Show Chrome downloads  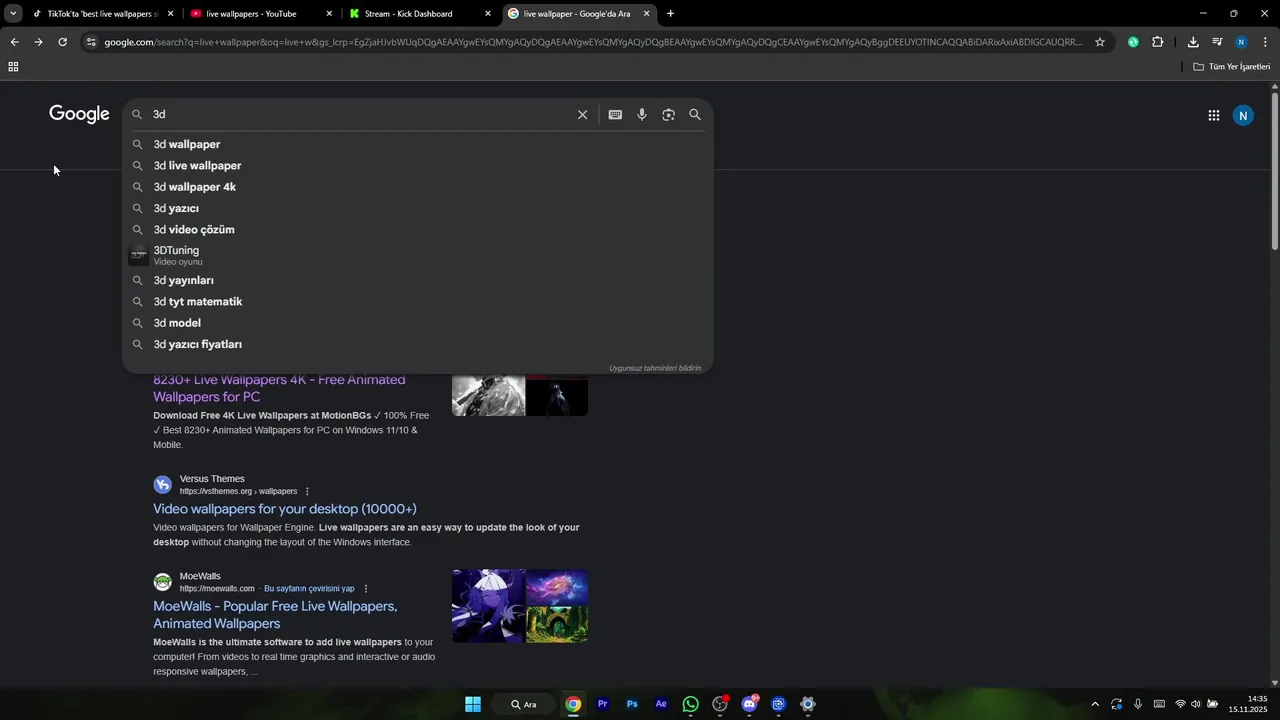click(1193, 42)
